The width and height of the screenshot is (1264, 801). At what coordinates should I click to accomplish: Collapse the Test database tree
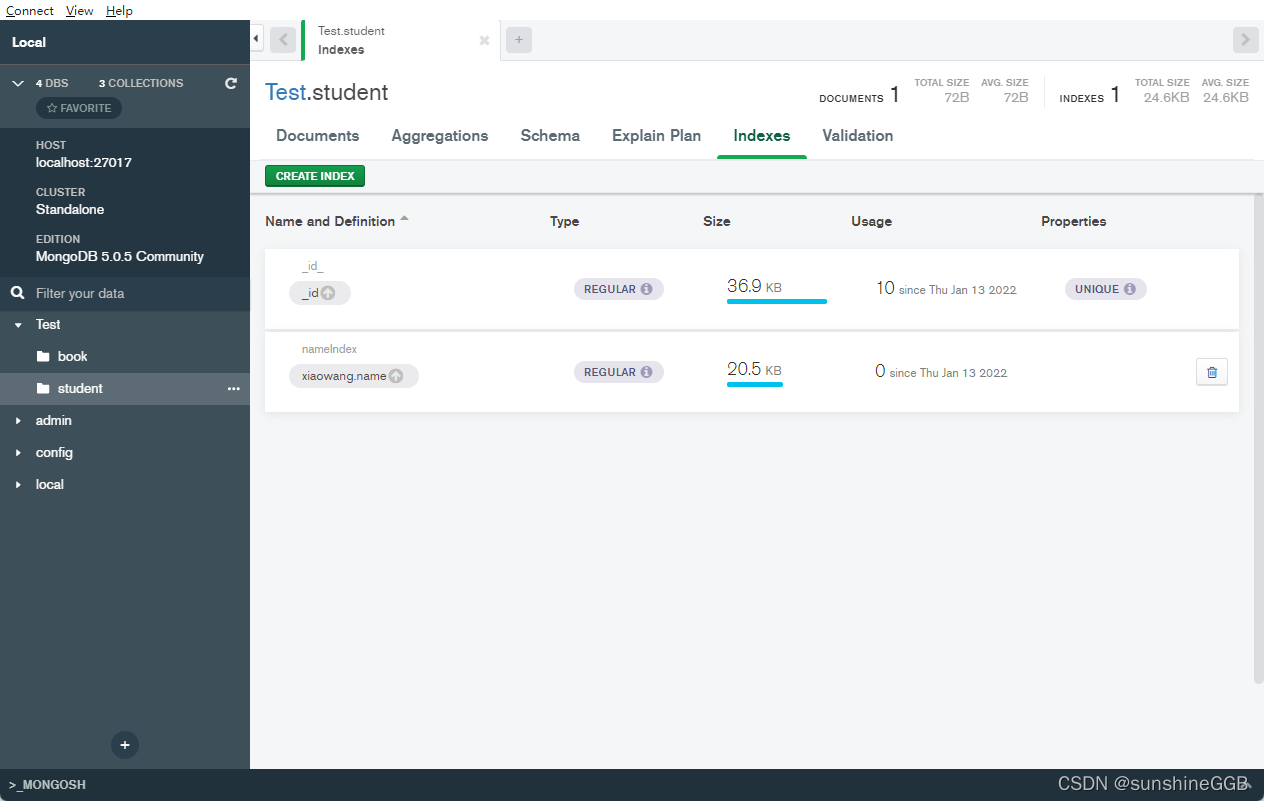point(18,325)
